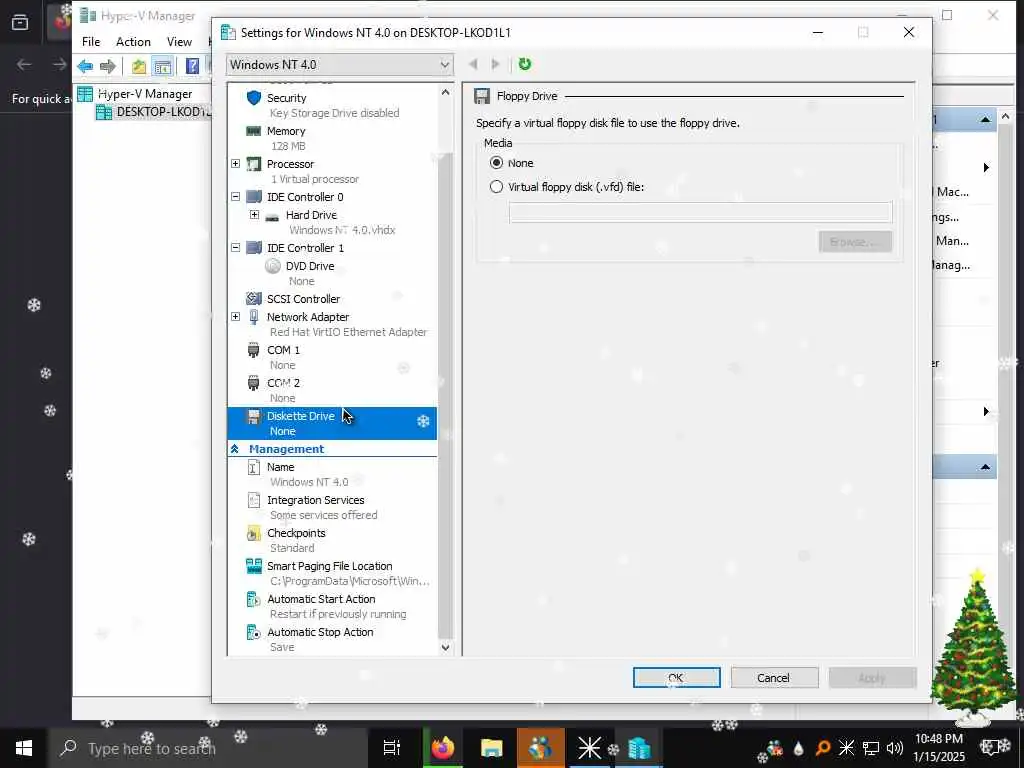Click the Actions pane scrollbar up arrow

pyautogui.click(x=1006, y=116)
